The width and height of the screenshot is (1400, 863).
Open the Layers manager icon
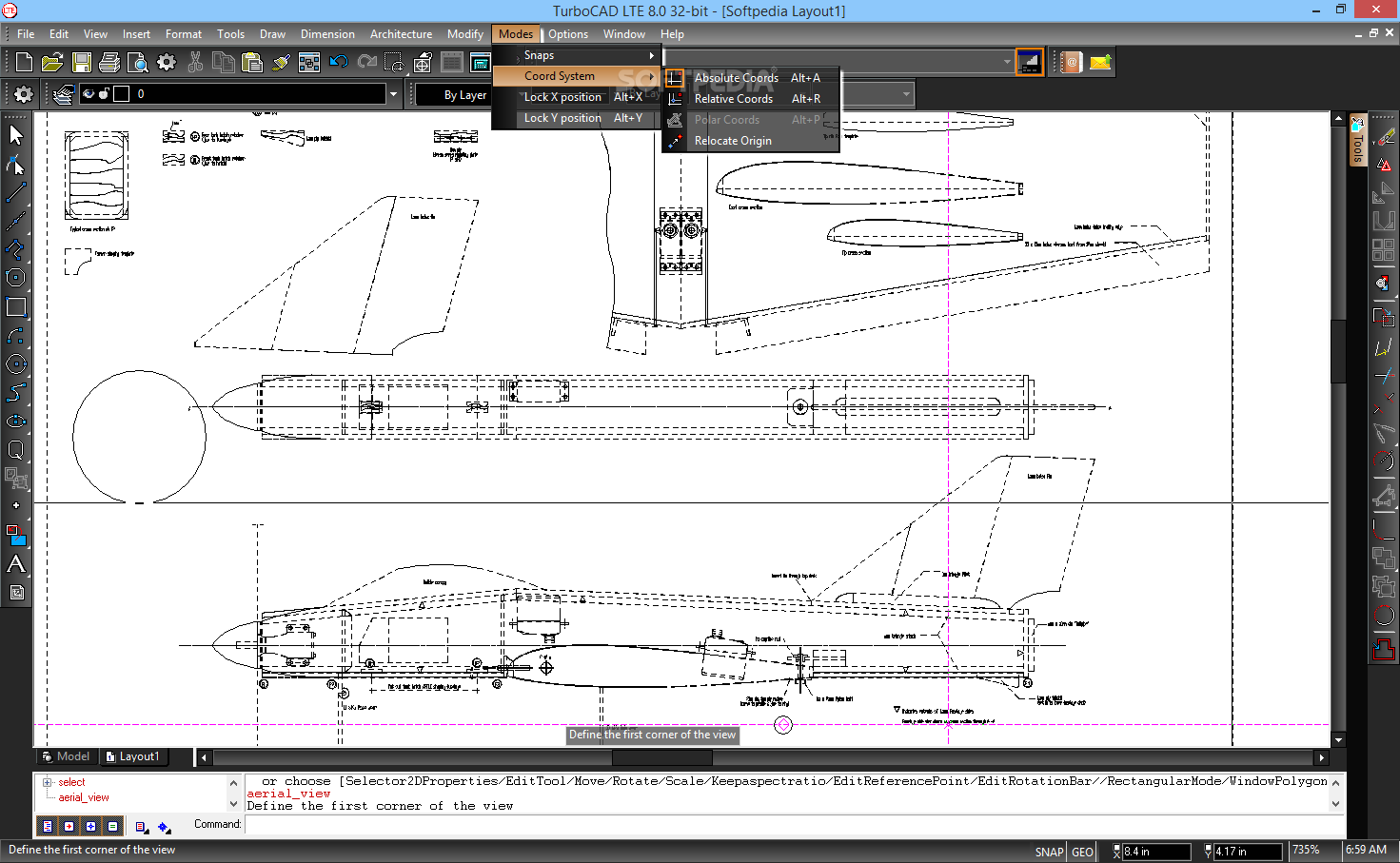[x=64, y=94]
